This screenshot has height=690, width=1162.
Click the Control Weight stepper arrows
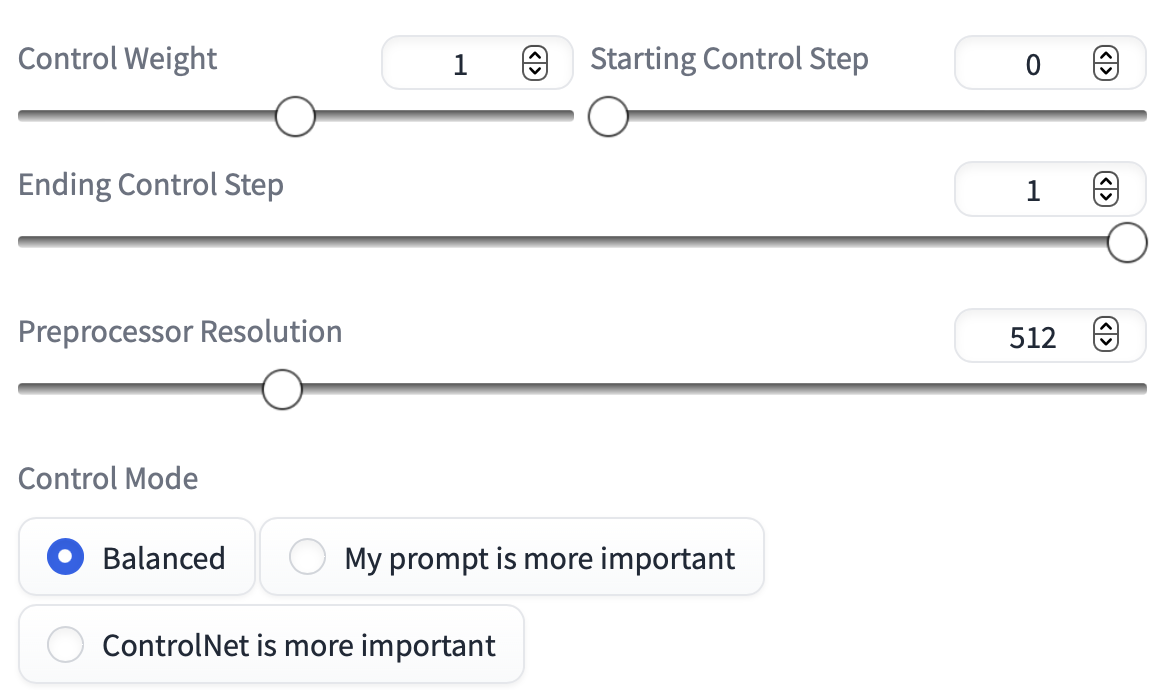tap(535, 64)
